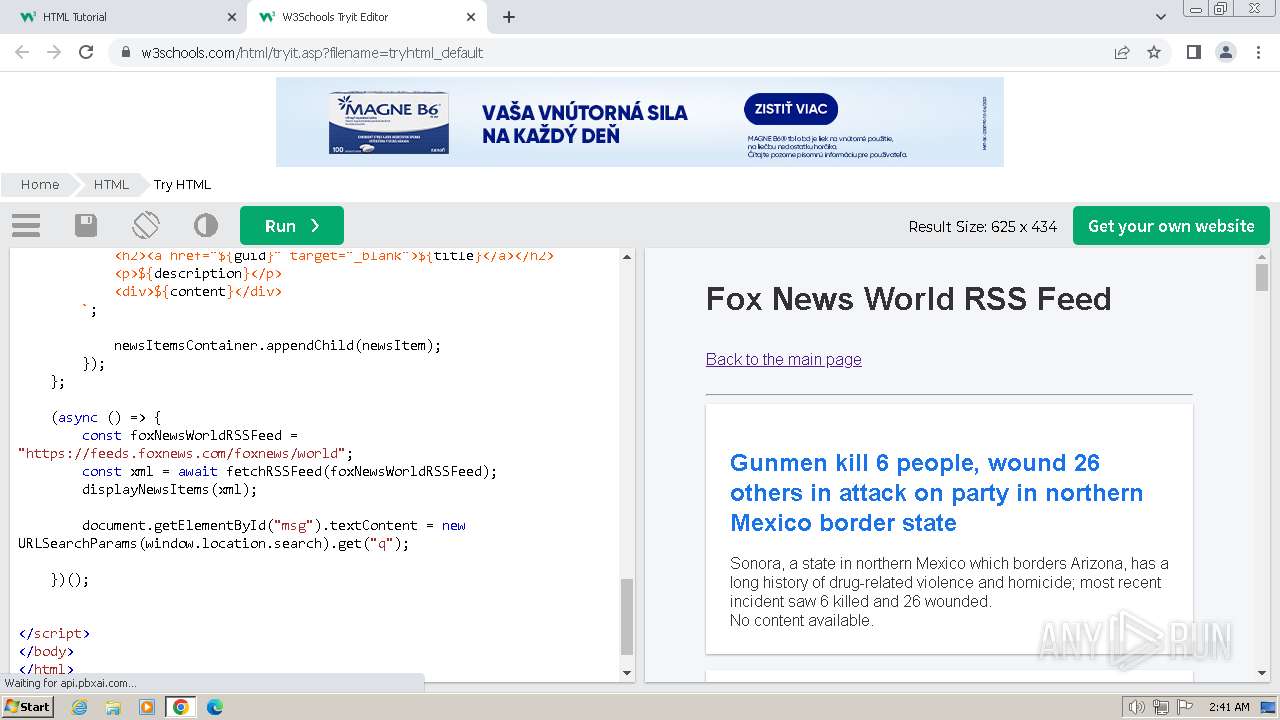This screenshot has width=1280, height=720.
Task: Click the network tray icon
Action: point(1161,707)
